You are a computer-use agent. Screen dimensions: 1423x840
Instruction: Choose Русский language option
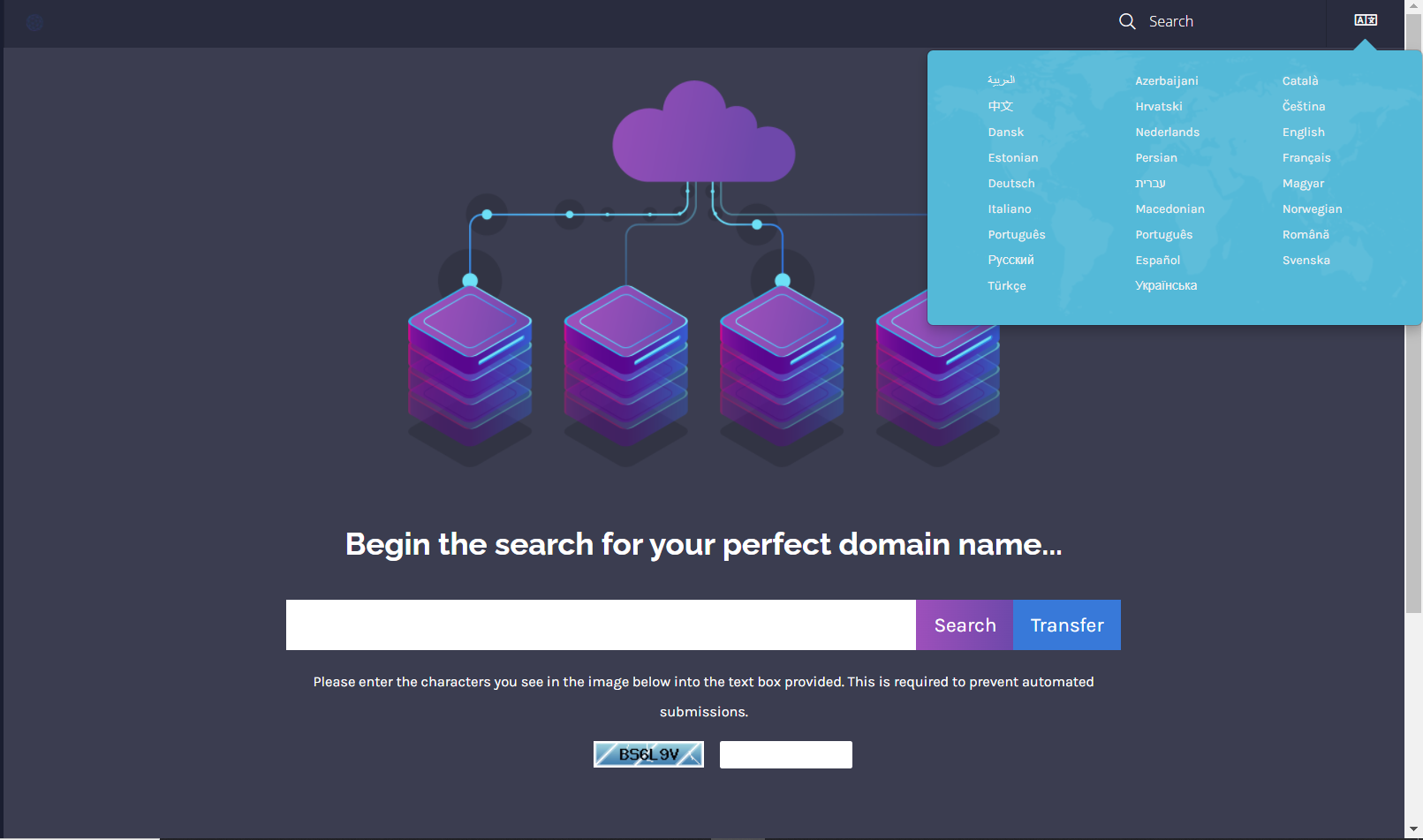[x=1010, y=261]
